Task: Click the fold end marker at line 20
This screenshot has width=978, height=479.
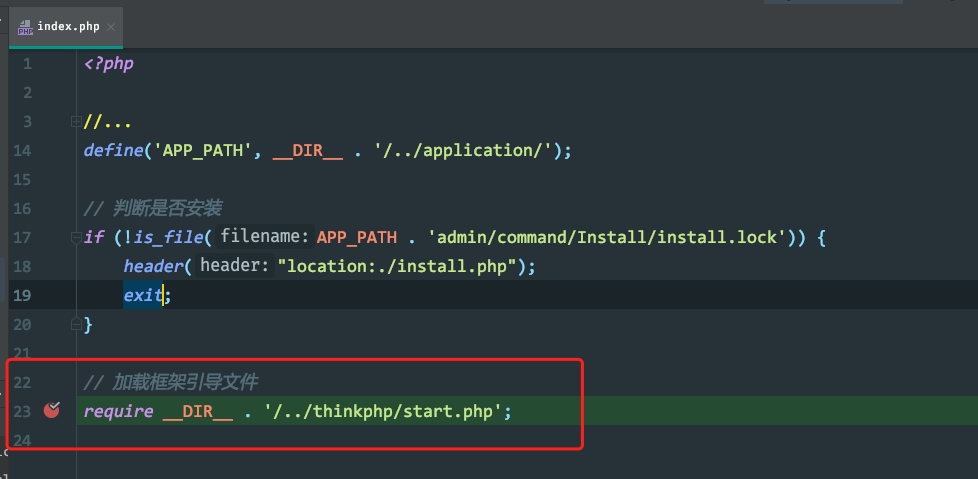Action: (76, 324)
